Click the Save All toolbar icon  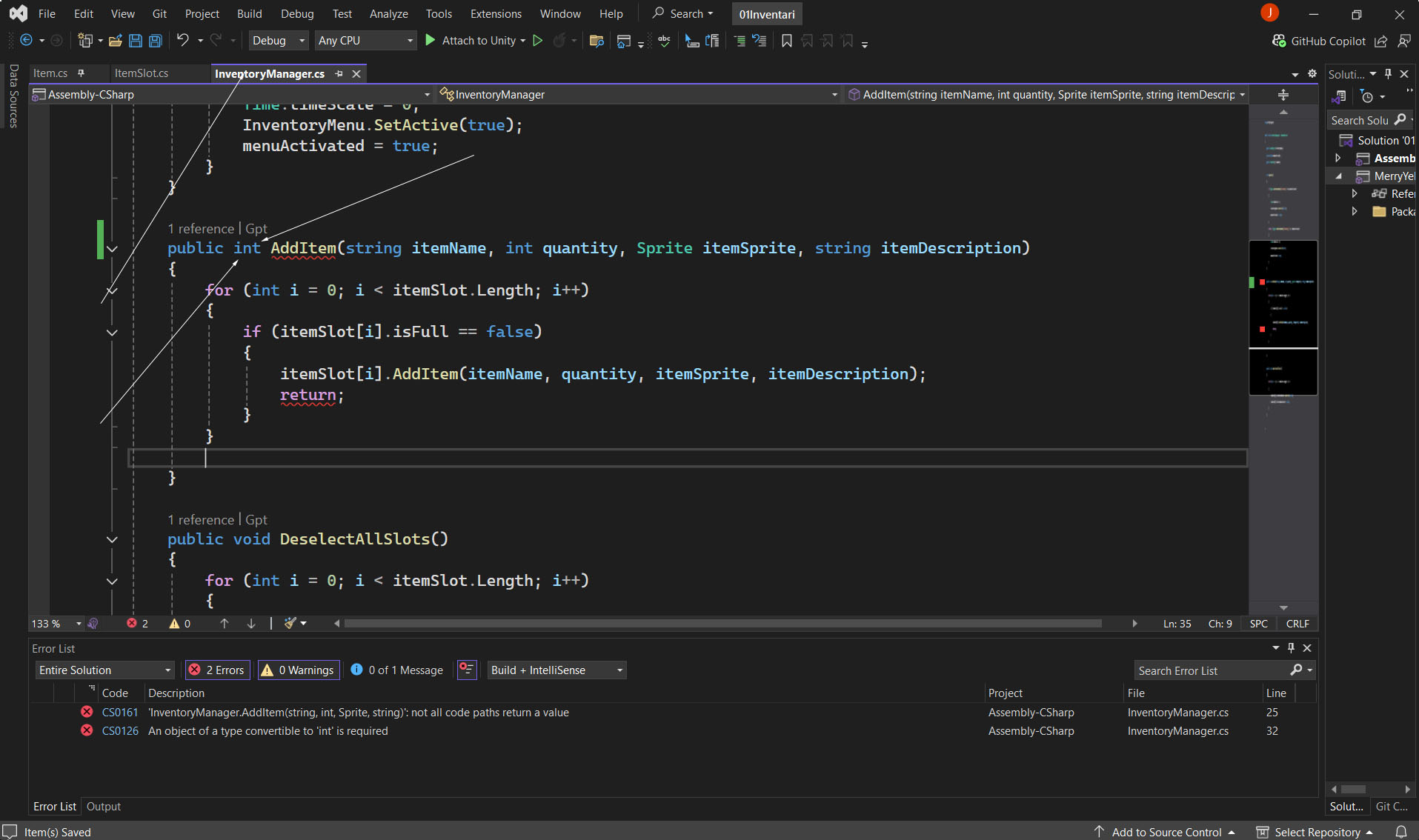pyautogui.click(x=156, y=41)
